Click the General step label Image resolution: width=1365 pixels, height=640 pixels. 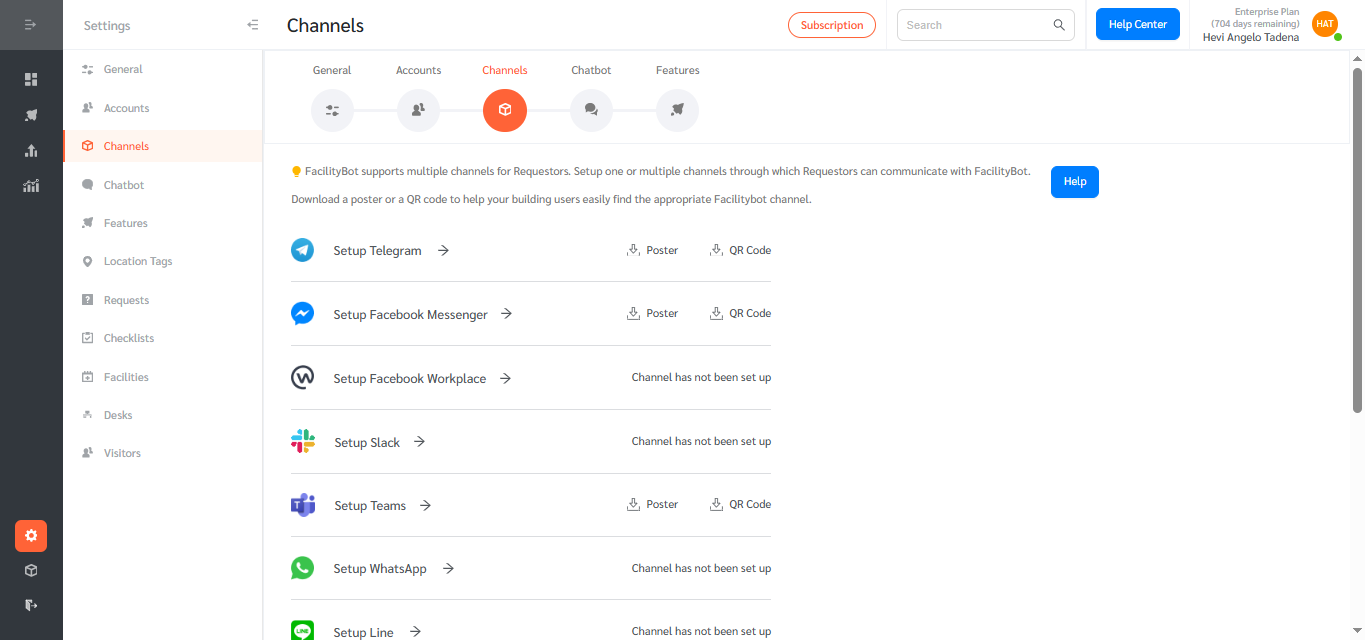[332, 70]
